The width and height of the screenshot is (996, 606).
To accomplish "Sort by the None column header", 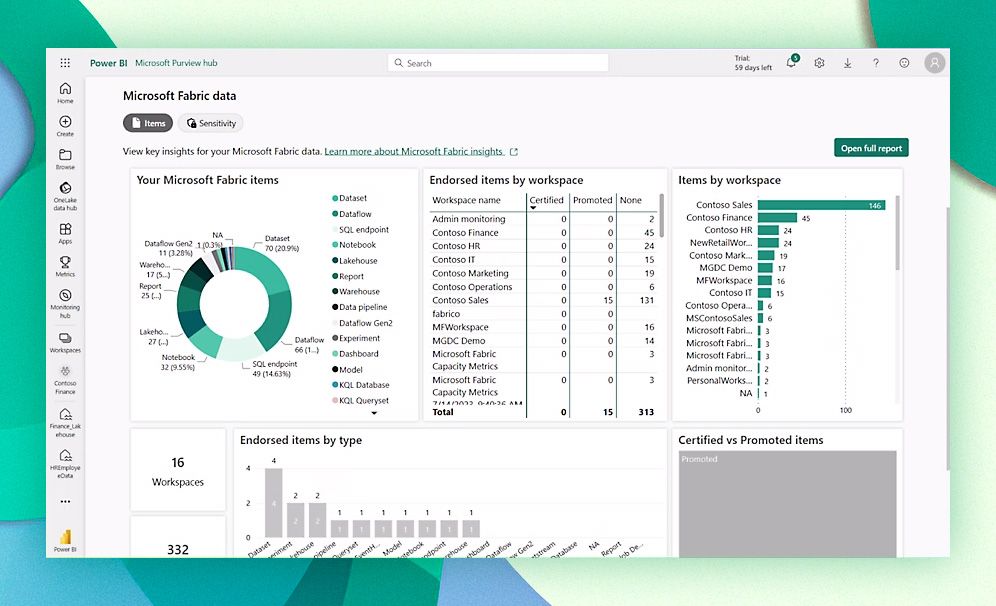I will [x=631, y=200].
